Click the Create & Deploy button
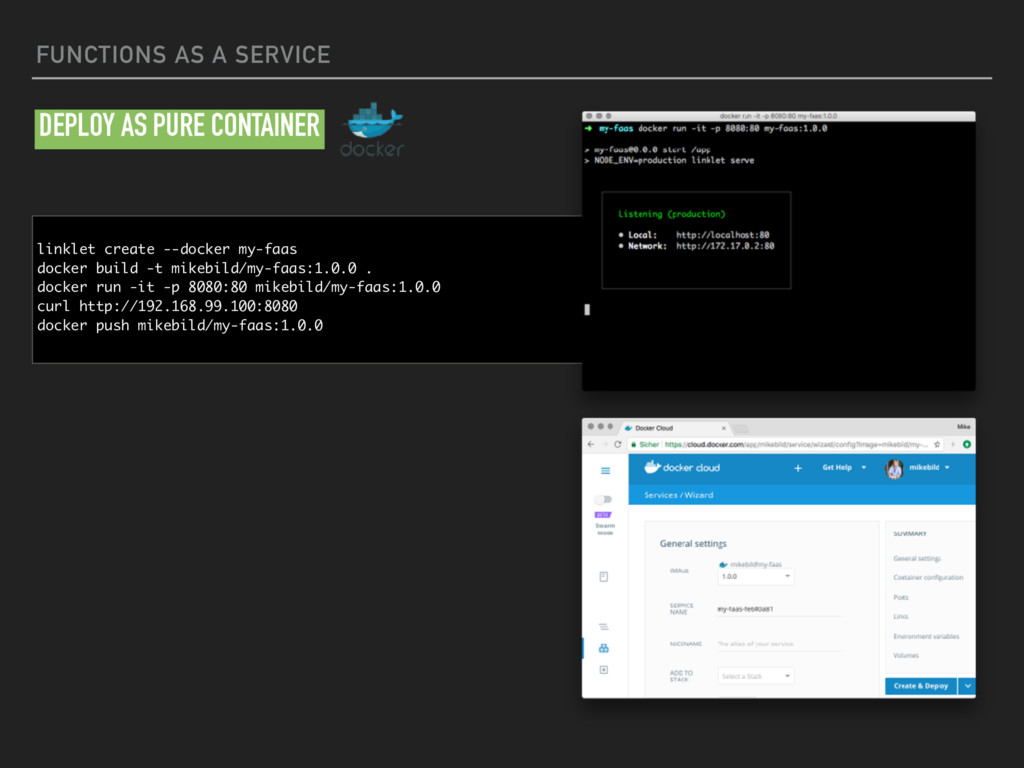This screenshot has height=768, width=1024. click(920, 686)
